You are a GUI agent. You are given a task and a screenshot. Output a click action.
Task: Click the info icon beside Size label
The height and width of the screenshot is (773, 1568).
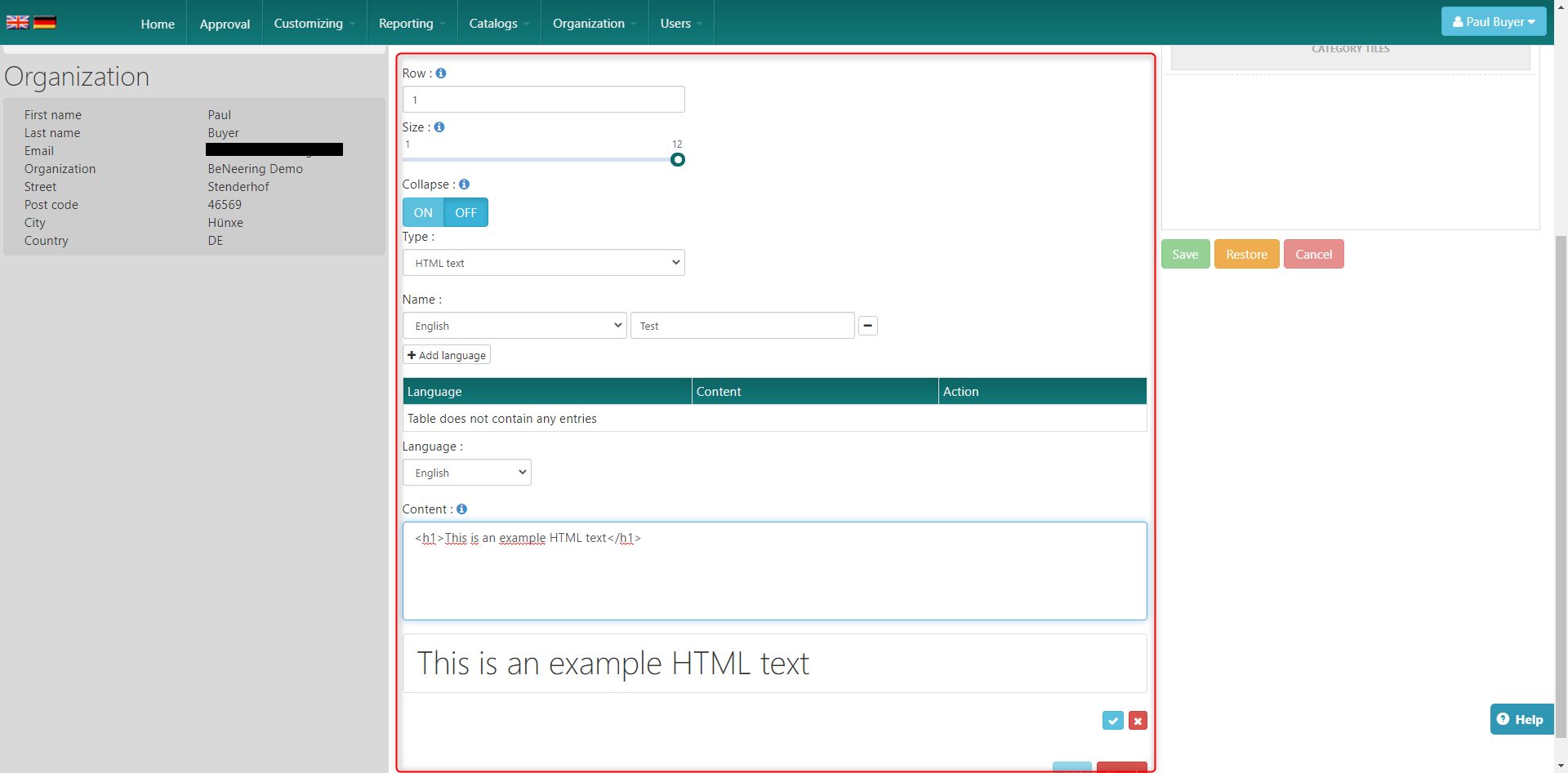pyautogui.click(x=439, y=127)
